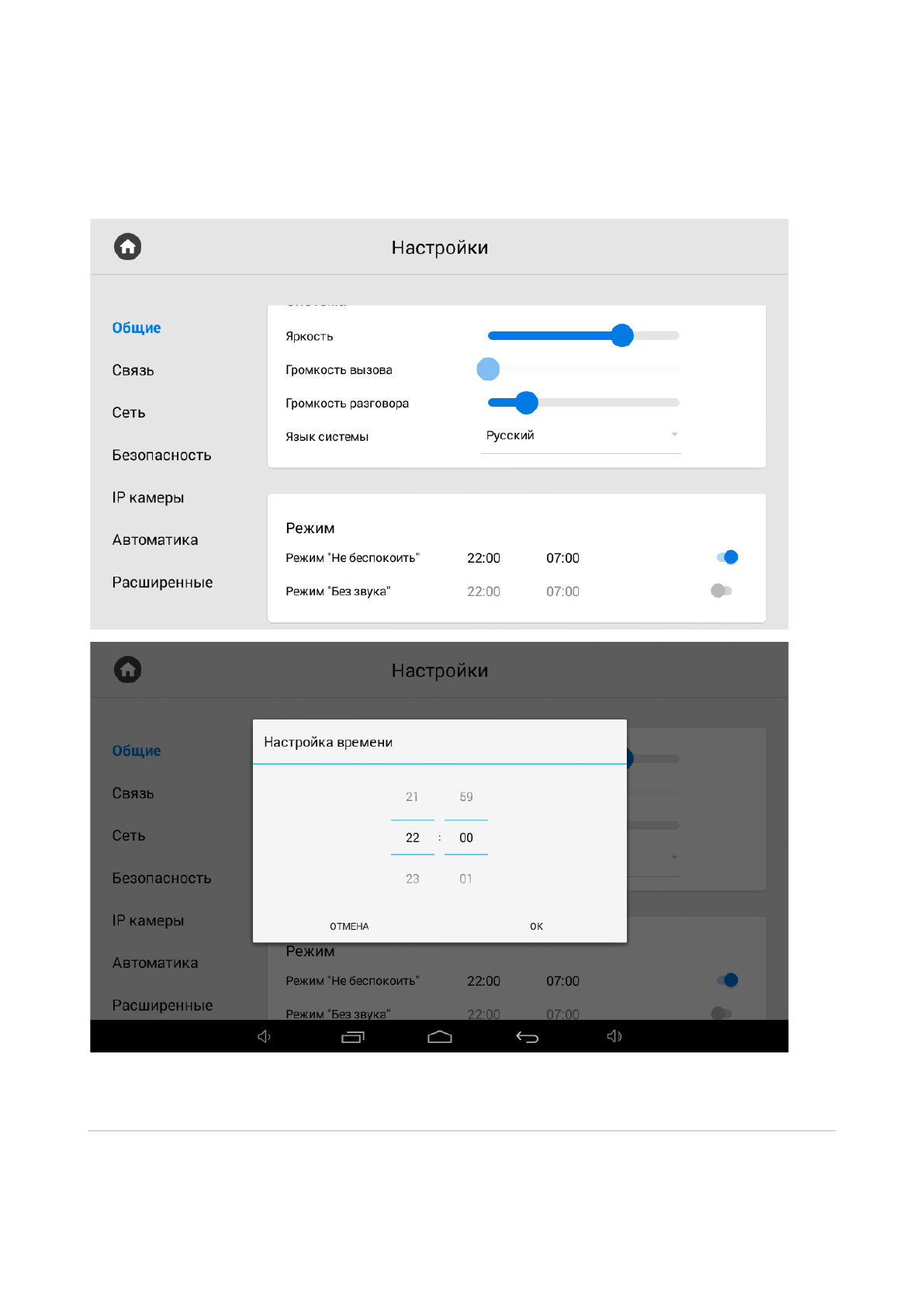Select minute 01 in the time picker
This screenshot has width=924, height=1307.
[465, 879]
